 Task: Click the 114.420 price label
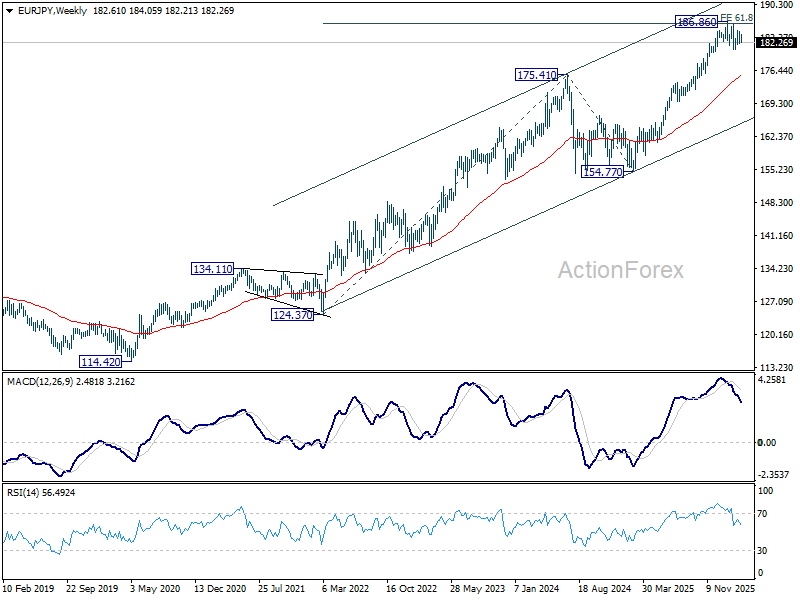(101, 362)
